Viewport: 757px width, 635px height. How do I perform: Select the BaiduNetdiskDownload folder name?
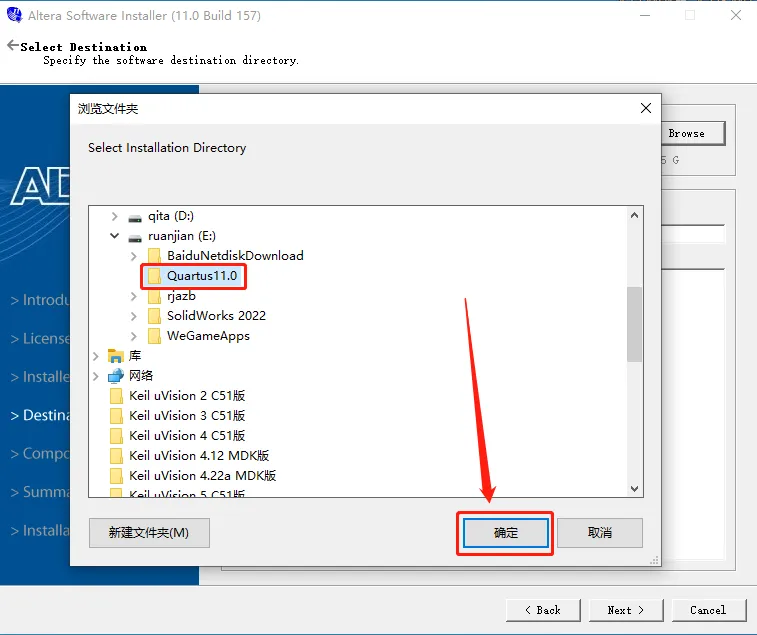click(235, 255)
